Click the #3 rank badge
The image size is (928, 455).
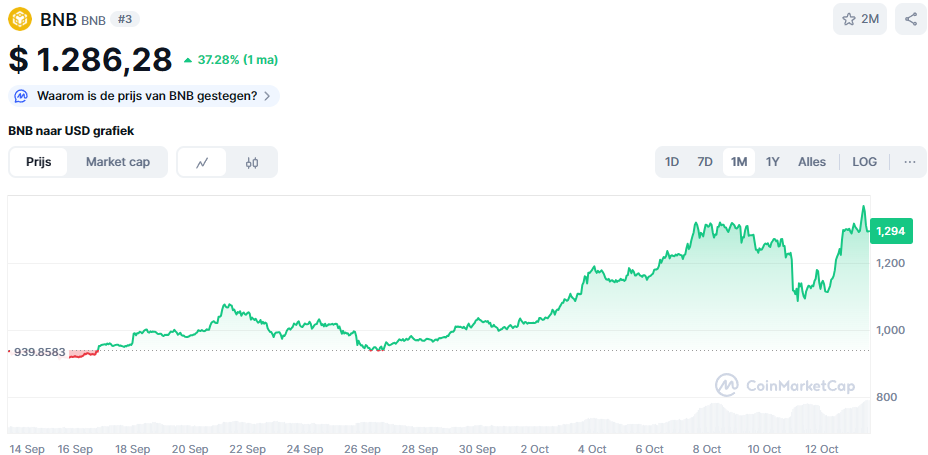click(x=126, y=19)
